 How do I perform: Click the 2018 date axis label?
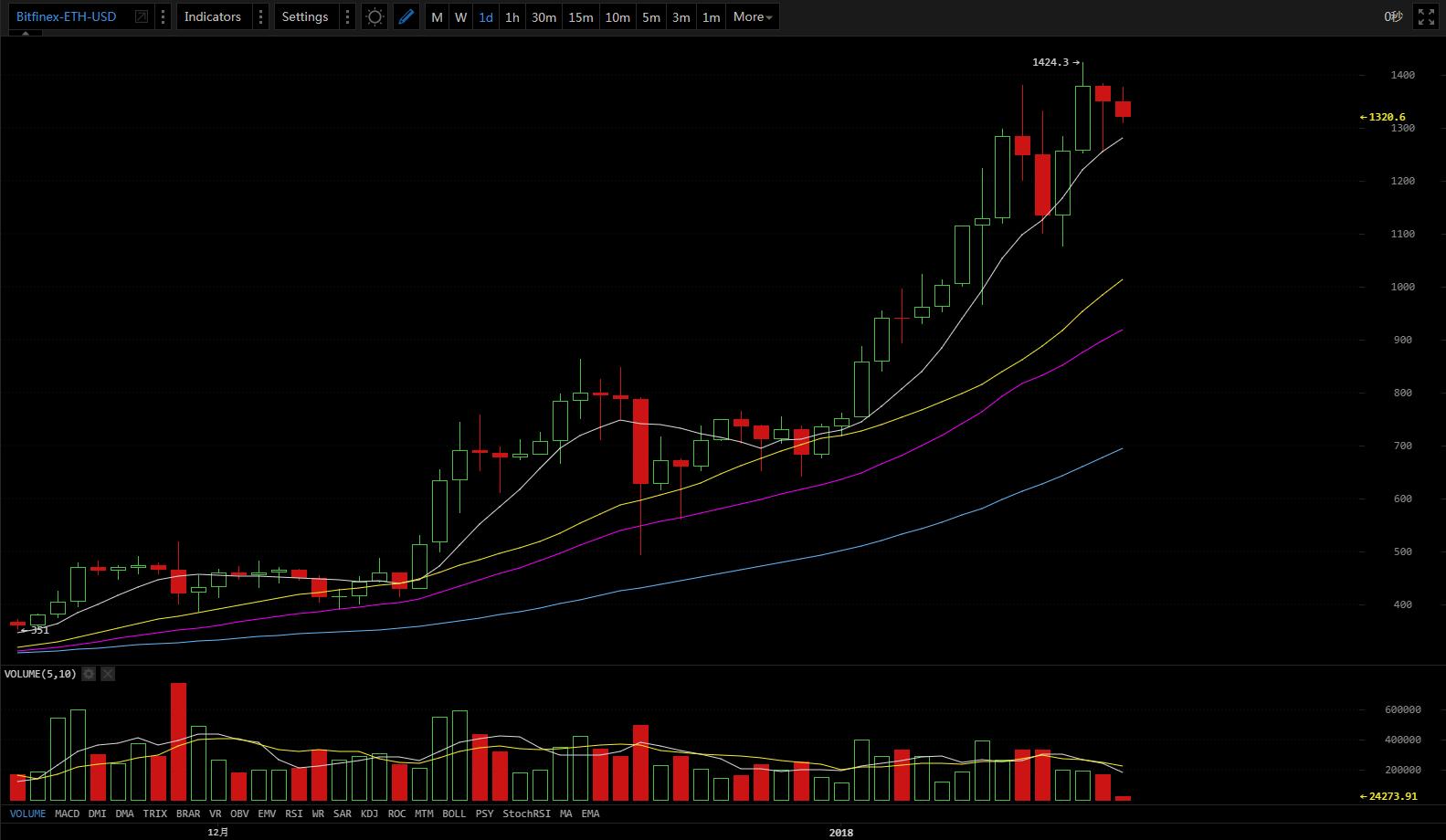point(840,833)
